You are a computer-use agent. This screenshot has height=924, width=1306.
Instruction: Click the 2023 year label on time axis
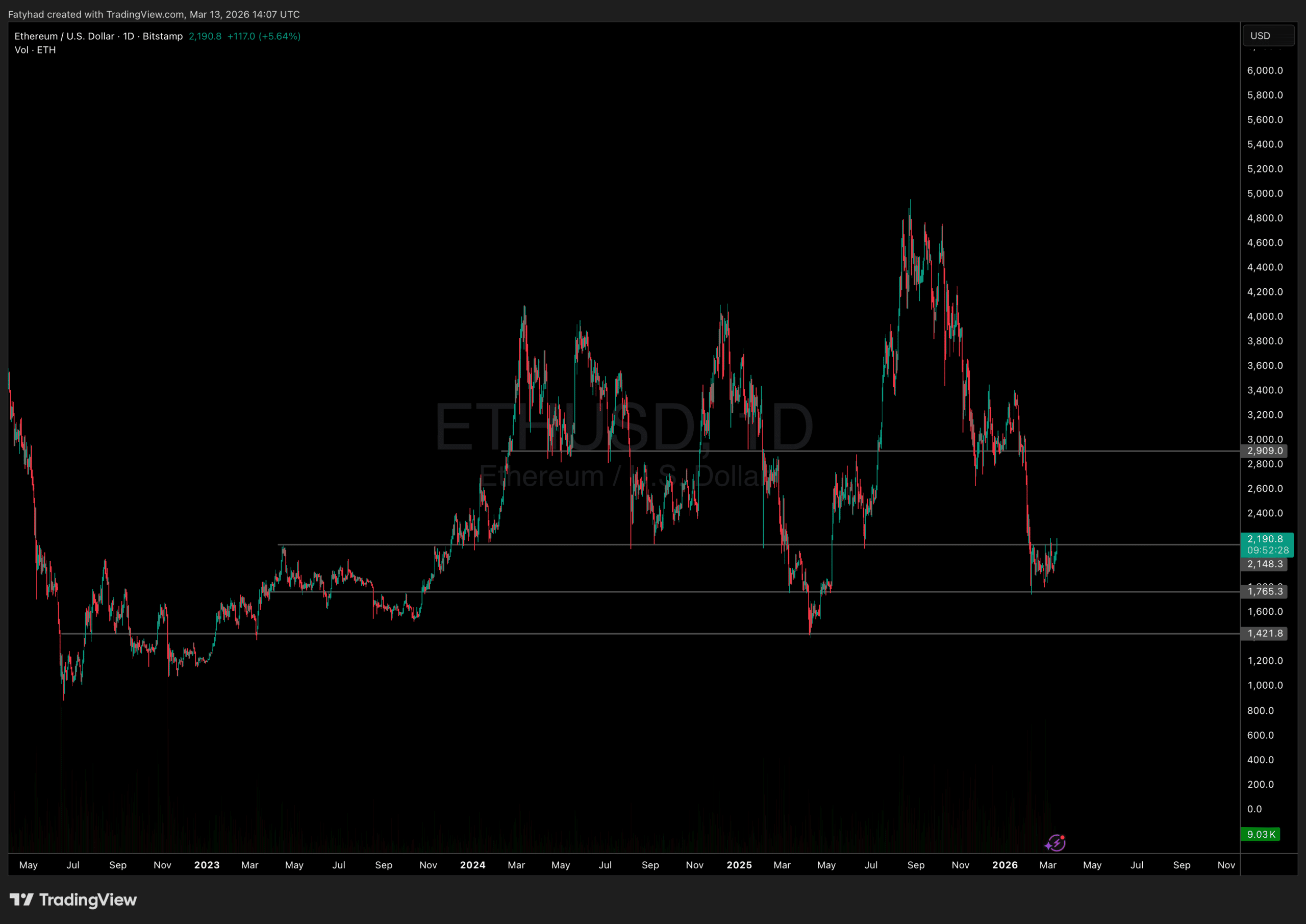coord(207,865)
